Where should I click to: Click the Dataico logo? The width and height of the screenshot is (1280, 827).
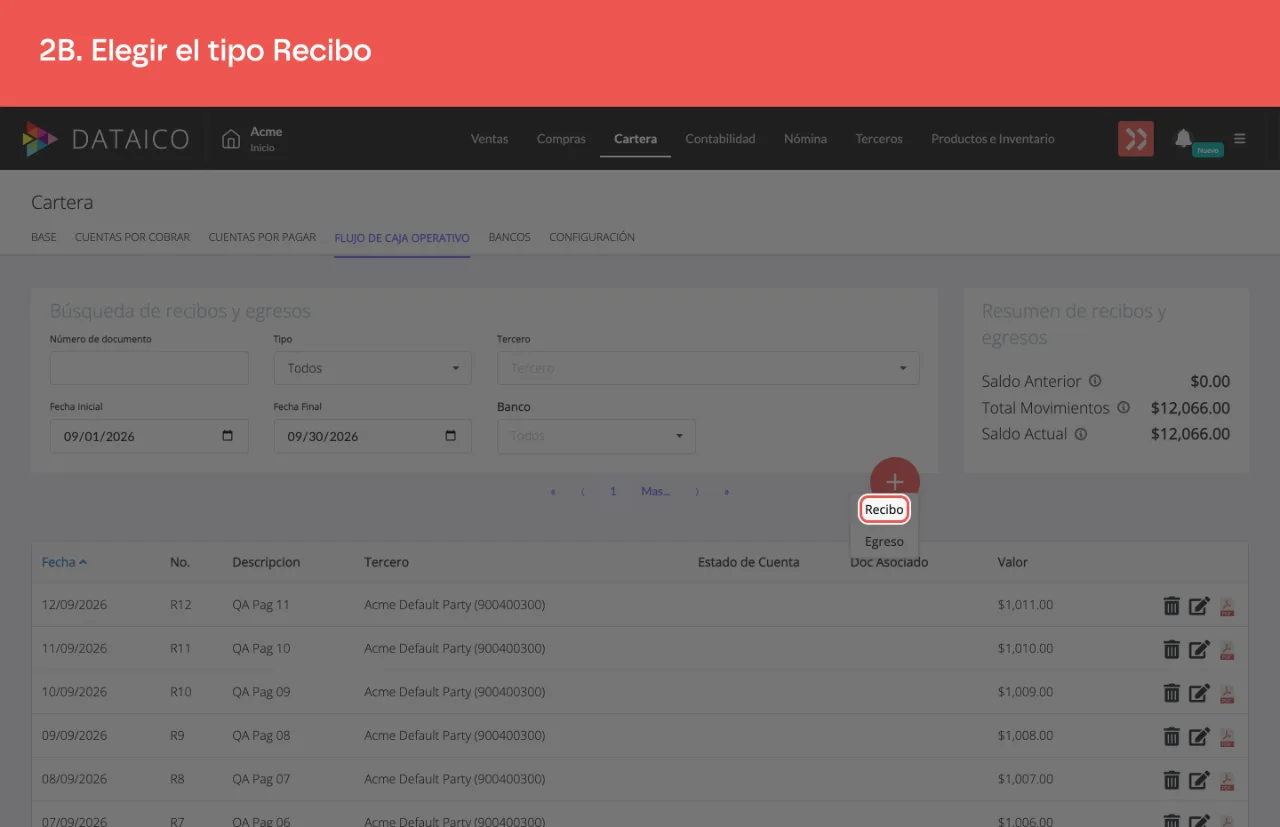tap(106, 139)
